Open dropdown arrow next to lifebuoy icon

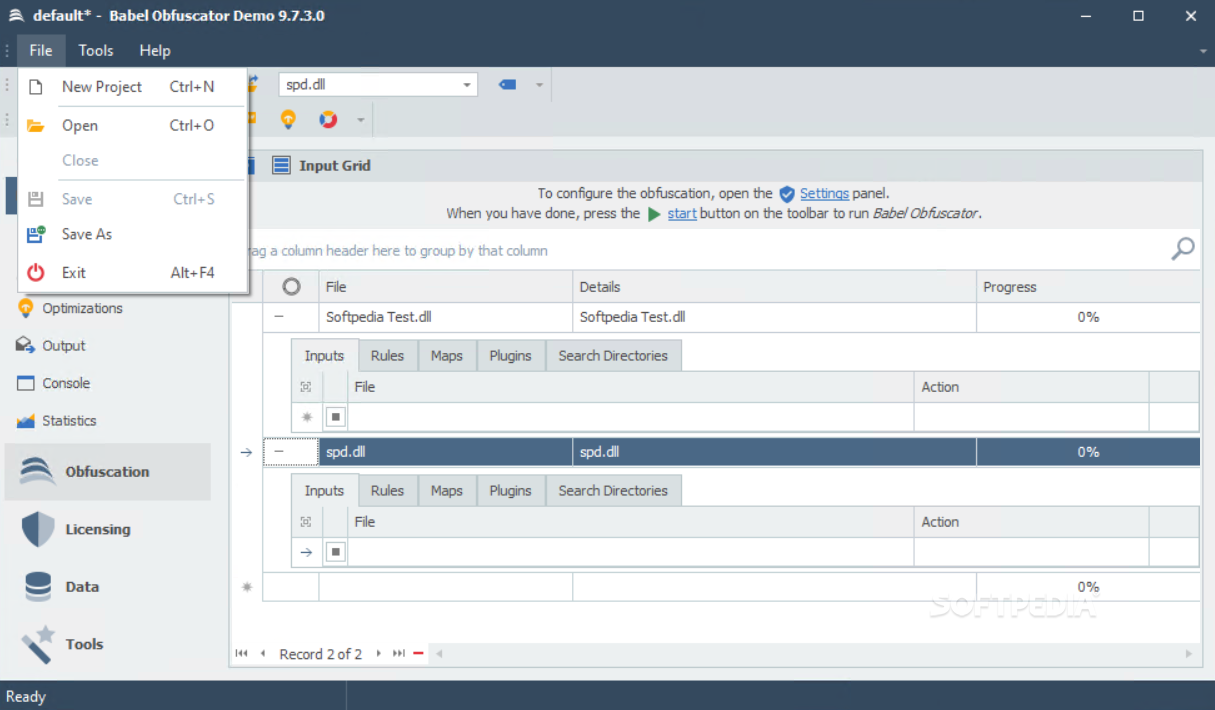(x=360, y=120)
